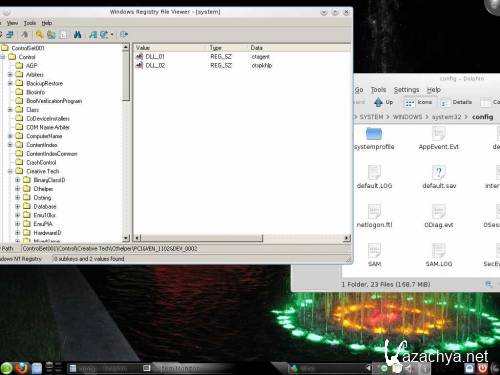Click system32 in Dolphin breadcrumb path
Viewport: 500px width, 375px height.
coord(446,117)
